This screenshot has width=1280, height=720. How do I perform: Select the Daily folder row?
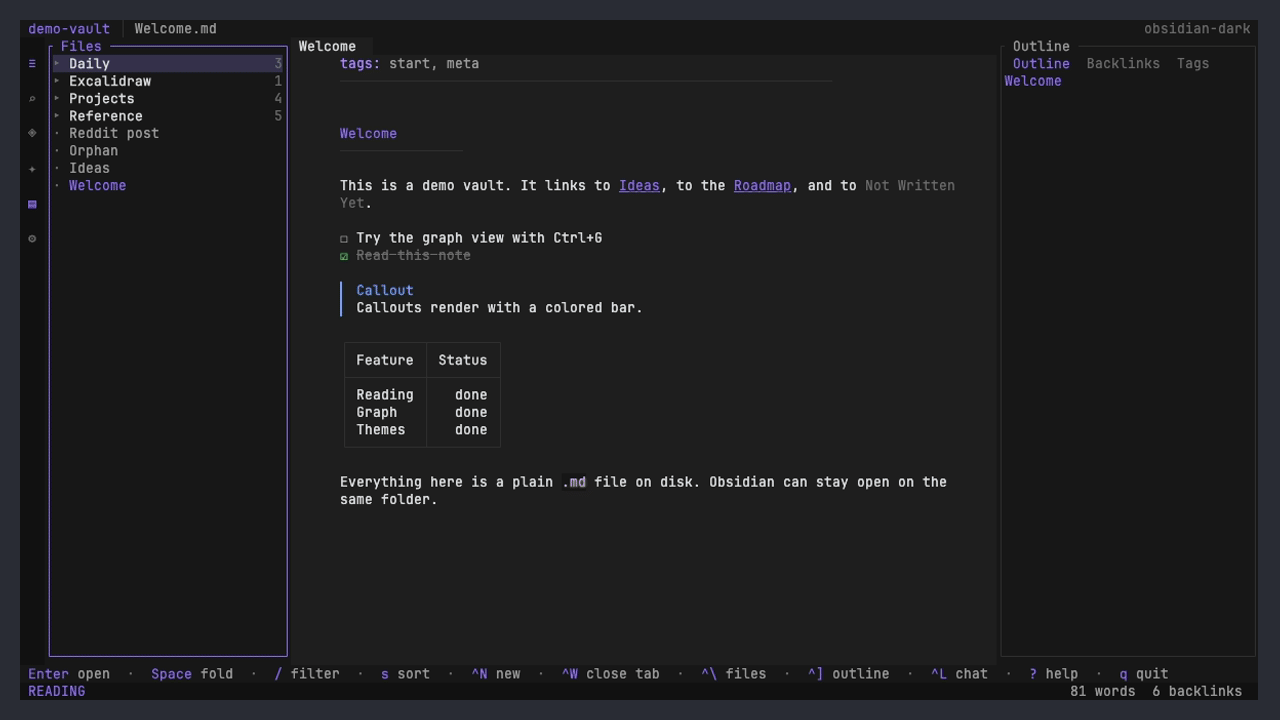point(168,63)
